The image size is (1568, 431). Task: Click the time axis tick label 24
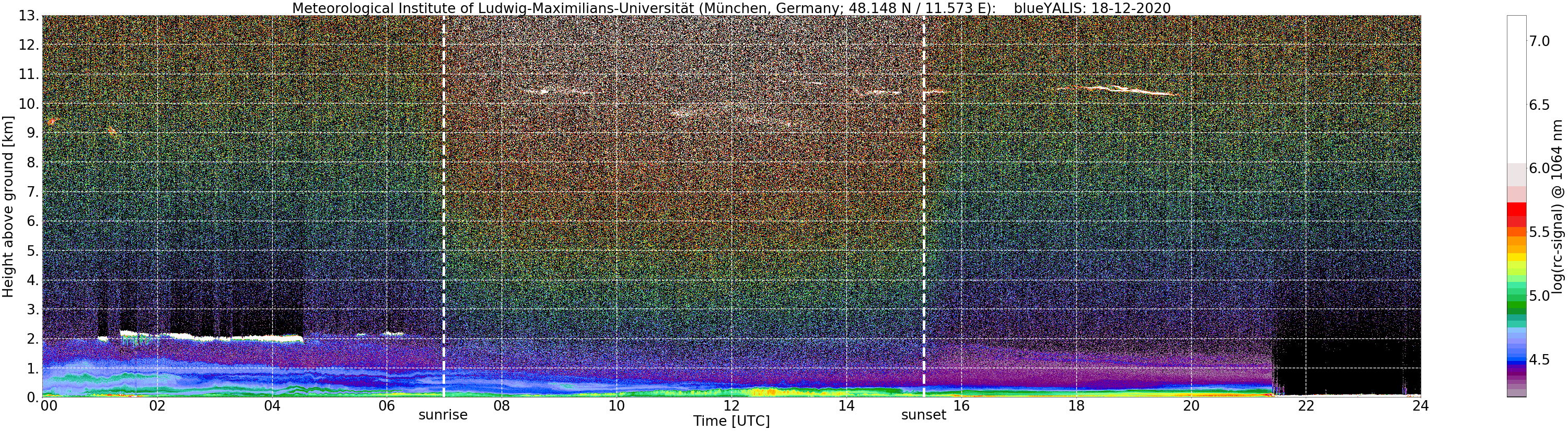(1421, 405)
